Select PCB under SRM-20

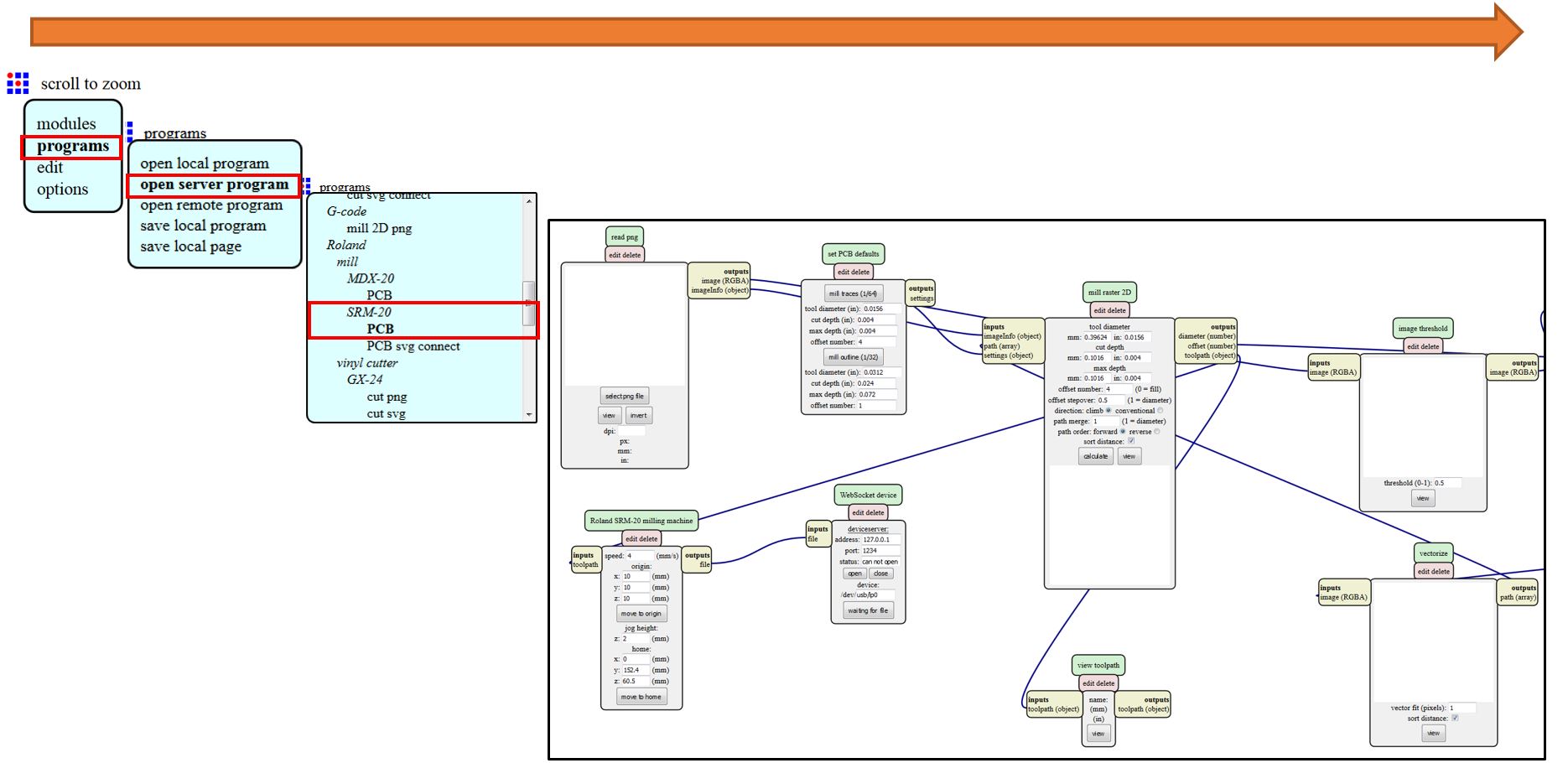click(380, 329)
